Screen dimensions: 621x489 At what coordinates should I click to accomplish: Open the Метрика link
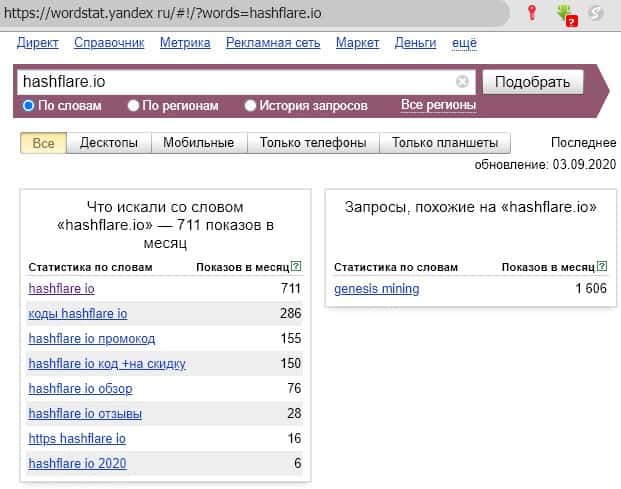[185, 43]
